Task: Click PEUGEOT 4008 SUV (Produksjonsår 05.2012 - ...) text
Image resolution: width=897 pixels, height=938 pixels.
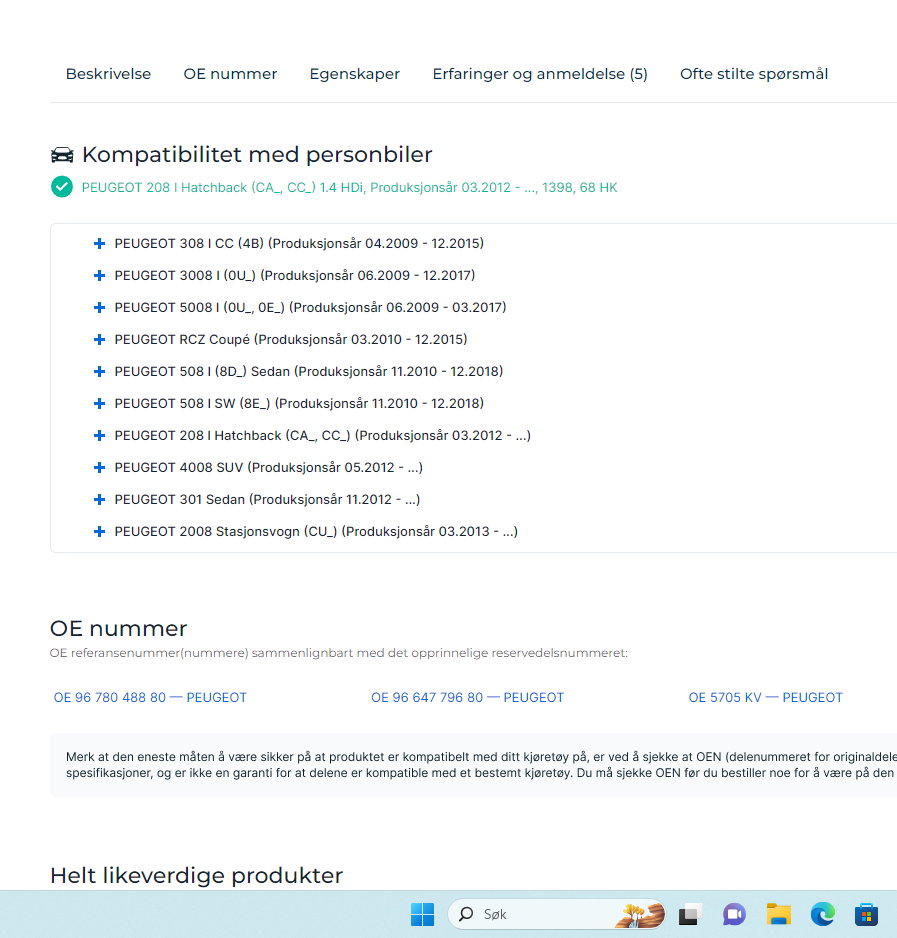Action: click(x=269, y=467)
